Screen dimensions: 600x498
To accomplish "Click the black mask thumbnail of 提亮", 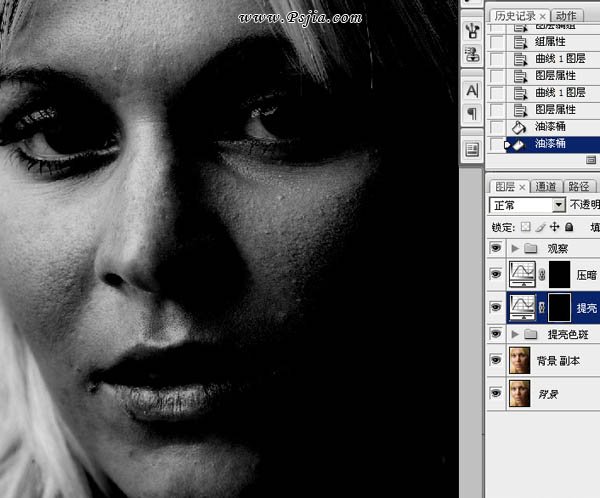I will click(559, 307).
